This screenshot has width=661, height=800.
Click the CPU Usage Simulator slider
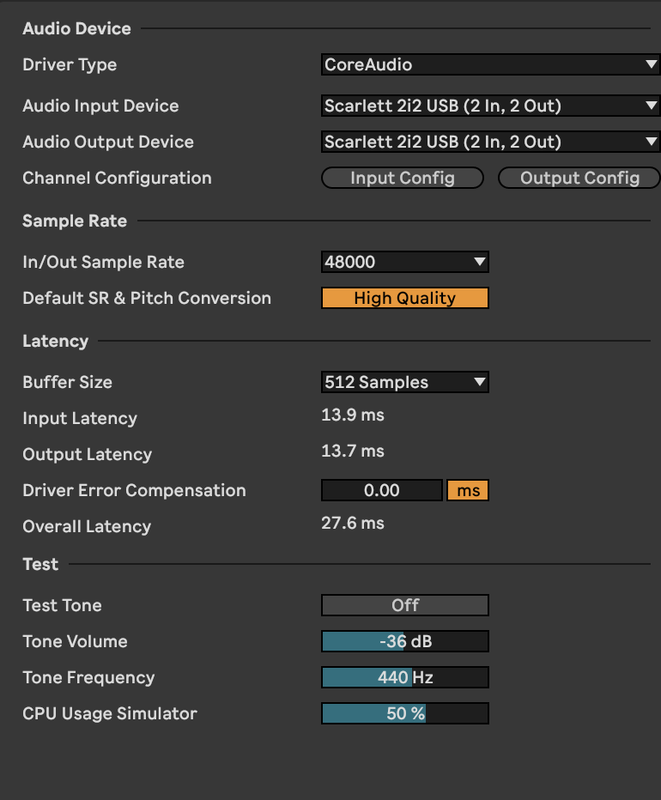tap(405, 713)
